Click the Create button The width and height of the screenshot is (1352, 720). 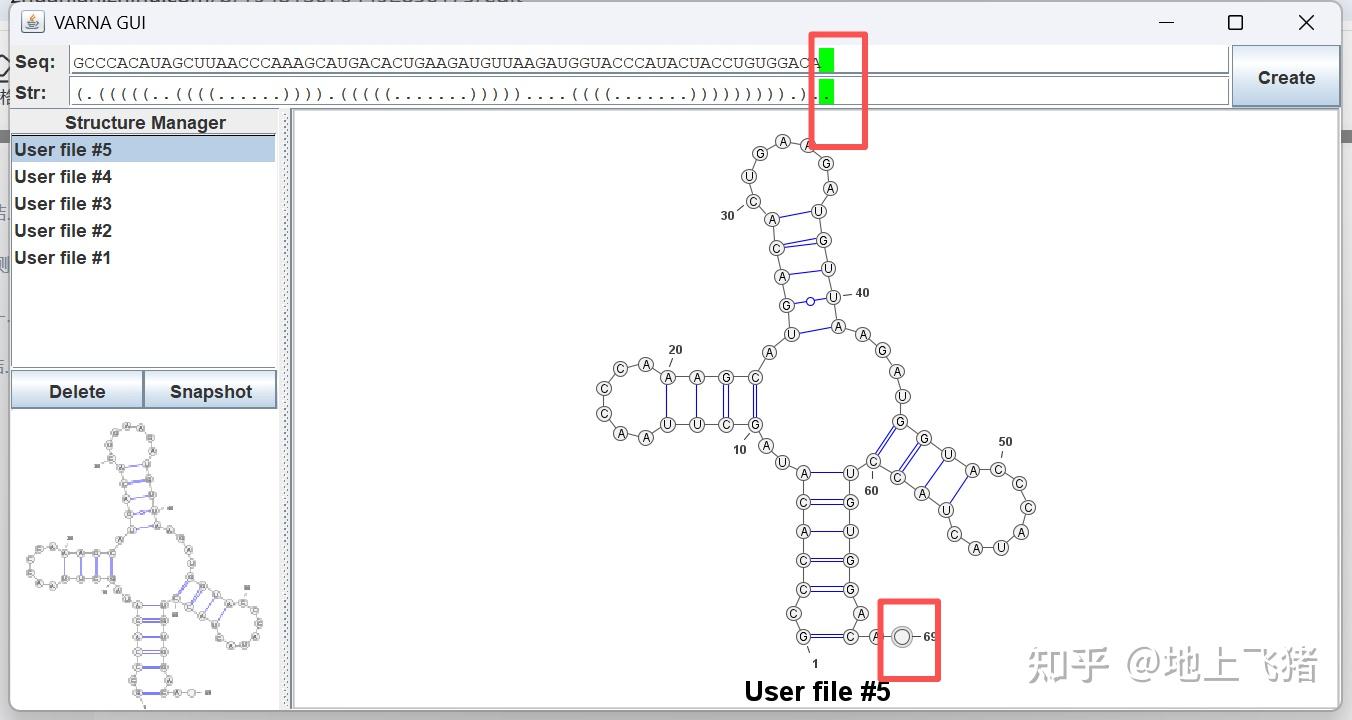(x=1286, y=77)
